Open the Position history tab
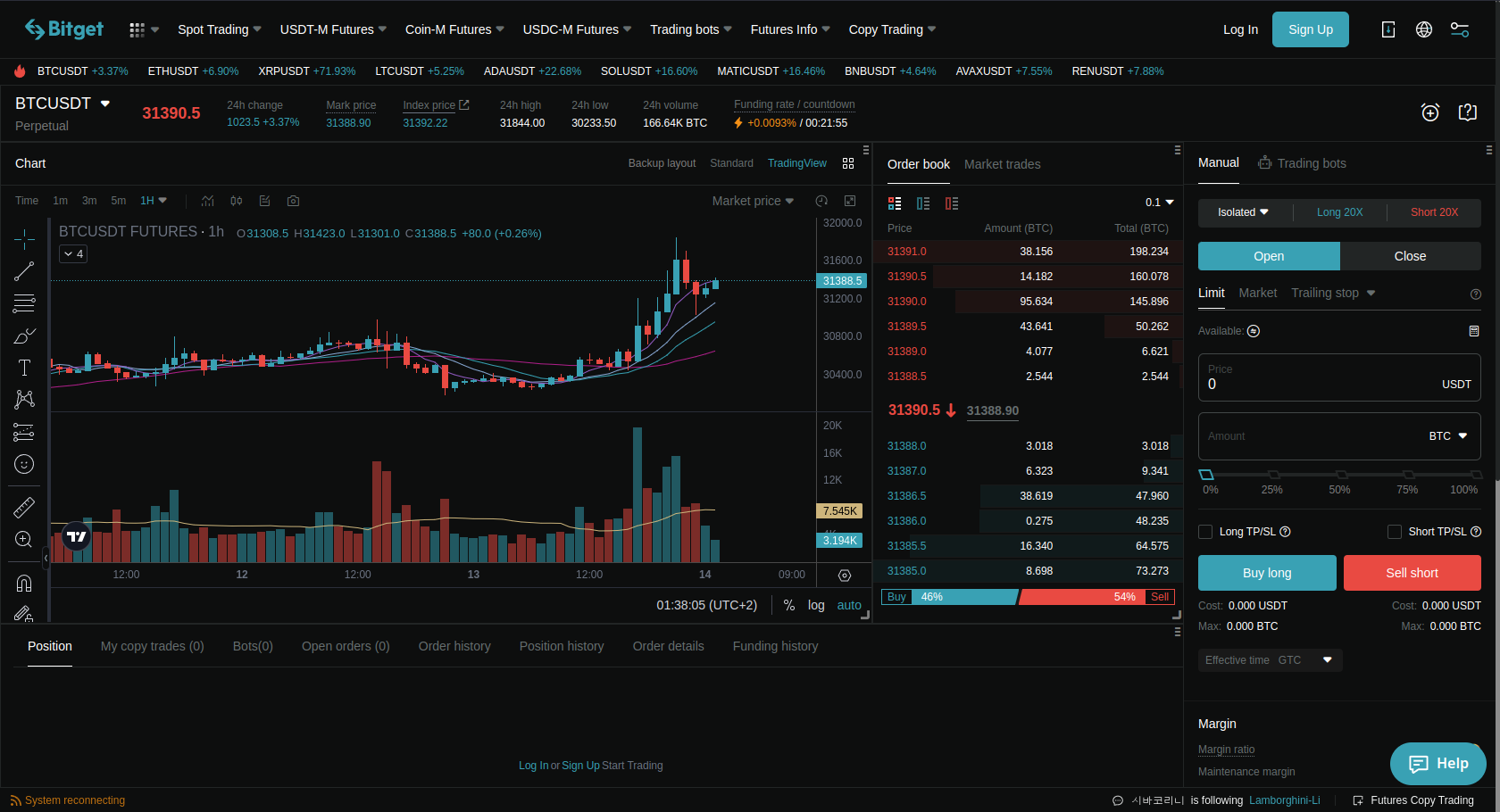The image size is (1500, 812). (562, 646)
